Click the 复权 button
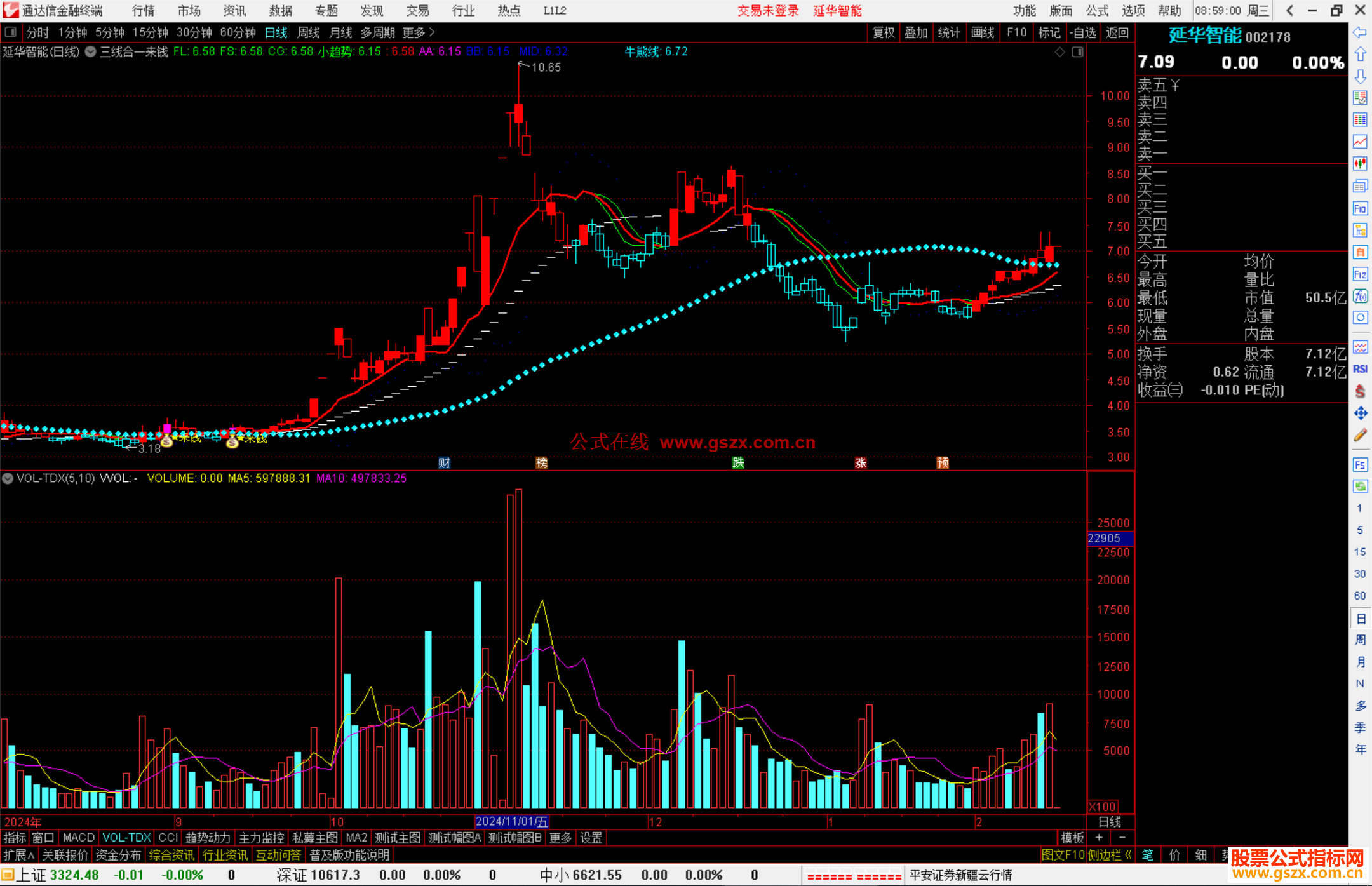Screen dimensions: 1372x886 pyautogui.click(x=884, y=32)
